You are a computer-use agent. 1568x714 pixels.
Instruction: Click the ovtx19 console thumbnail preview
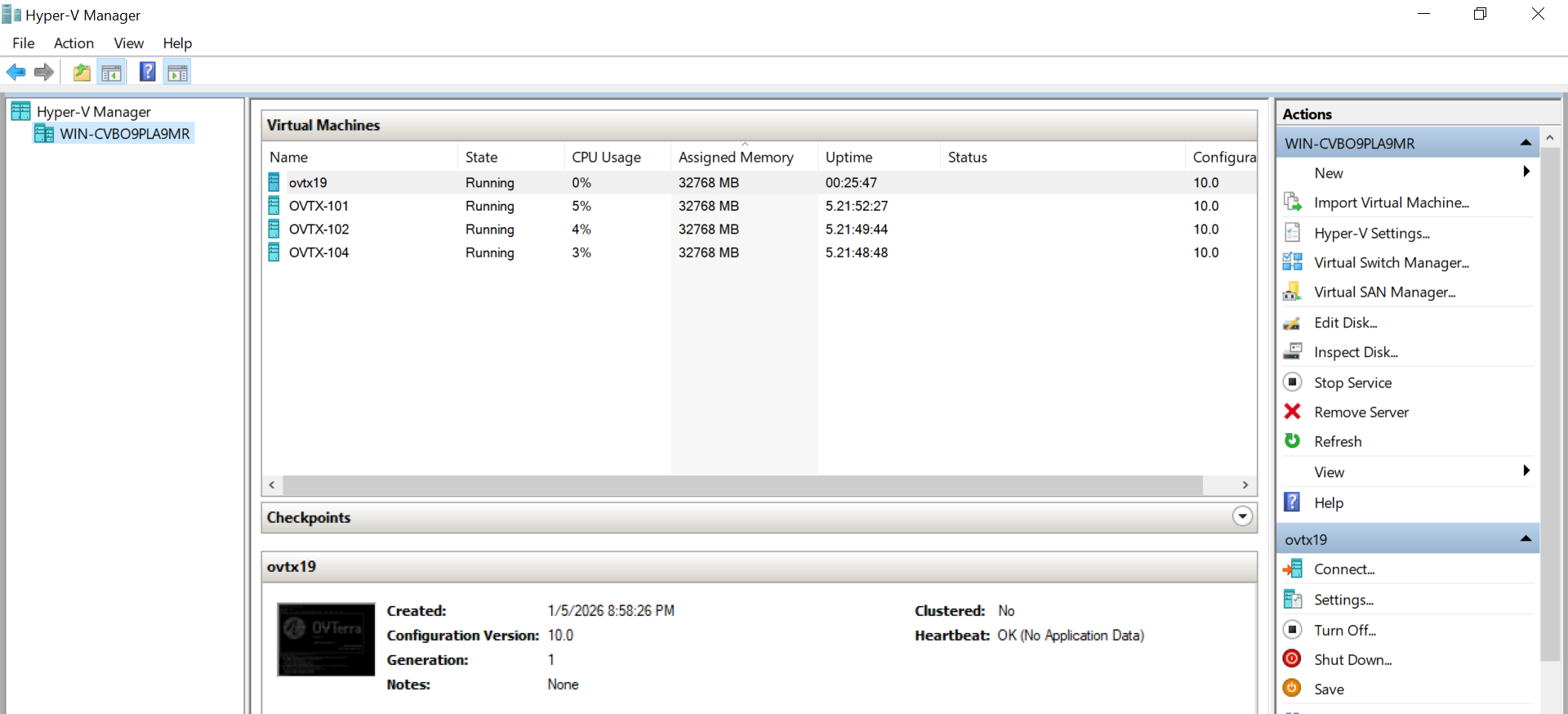point(326,640)
